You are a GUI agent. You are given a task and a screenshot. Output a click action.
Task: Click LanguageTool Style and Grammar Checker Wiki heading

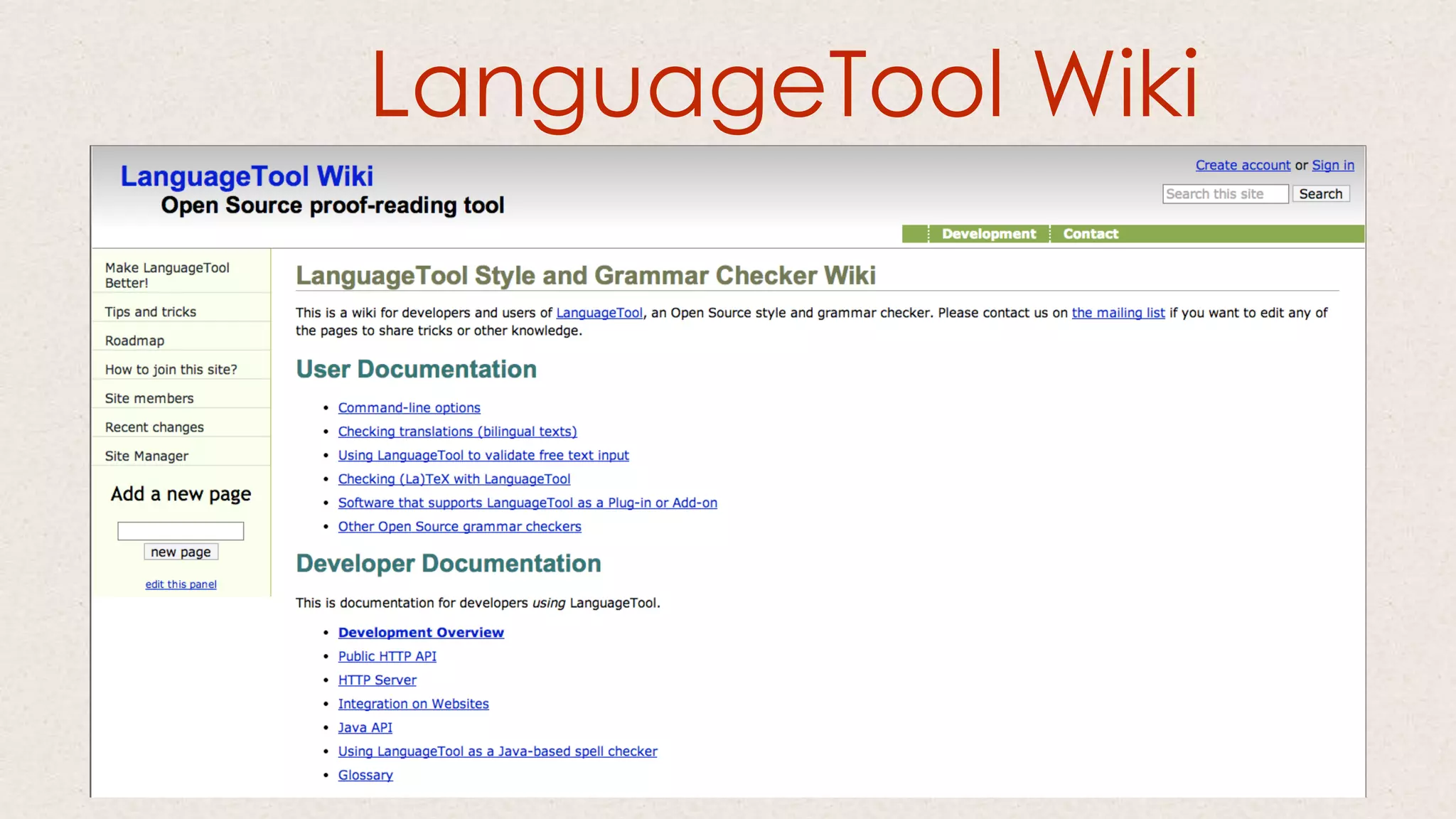coord(586,275)
